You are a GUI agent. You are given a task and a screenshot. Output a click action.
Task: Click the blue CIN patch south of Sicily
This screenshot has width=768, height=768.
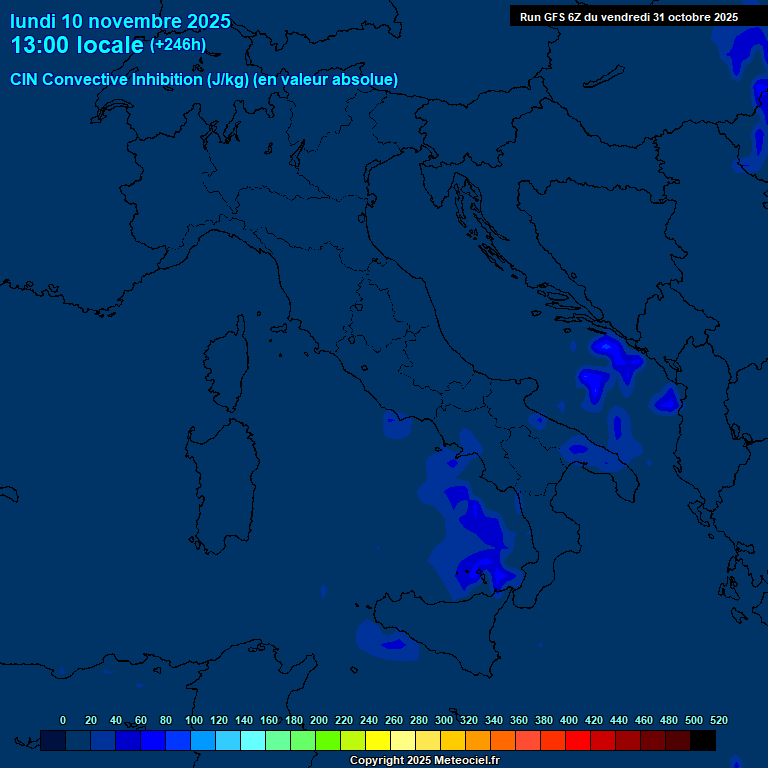[390, 640]
